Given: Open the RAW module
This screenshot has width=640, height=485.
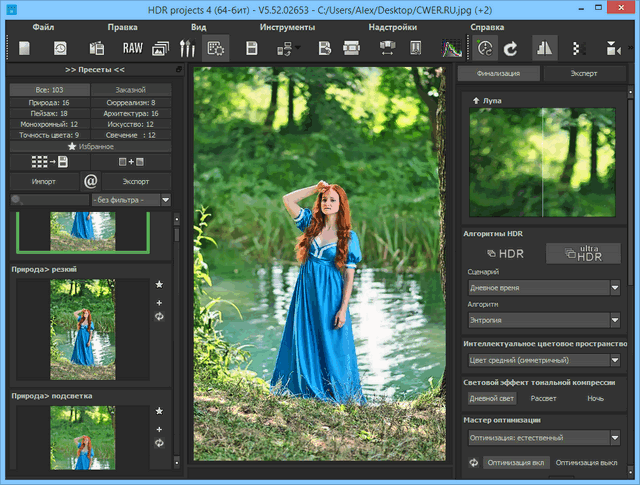Looking at the screenshot, I should [133, 49].
